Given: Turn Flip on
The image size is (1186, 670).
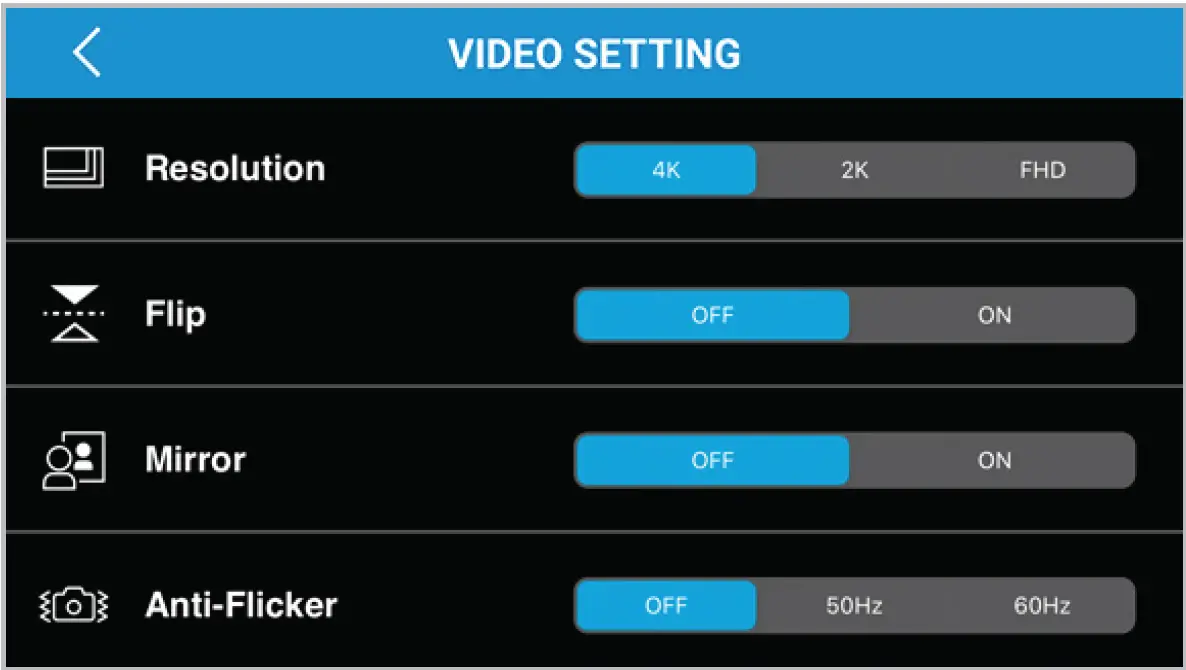Looking at the screenshot, I should tap(994, 315).
